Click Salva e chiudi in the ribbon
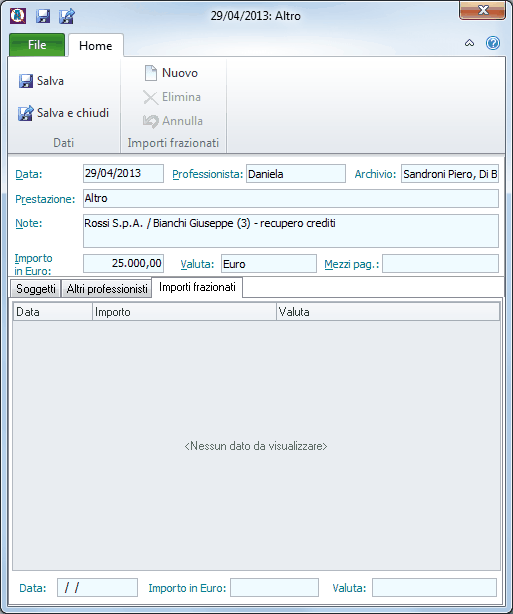 pyautogui.click(x=63, y=113)
